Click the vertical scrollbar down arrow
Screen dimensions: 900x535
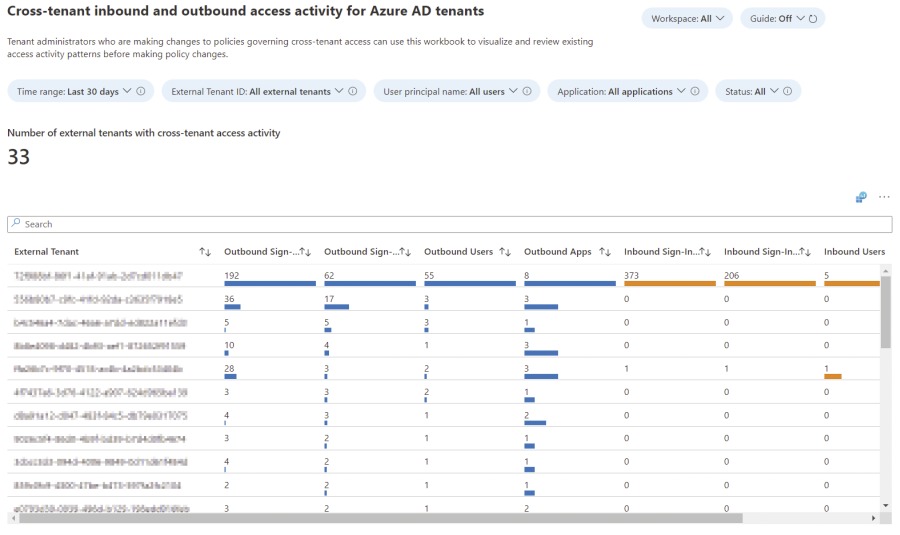[886, 506]
